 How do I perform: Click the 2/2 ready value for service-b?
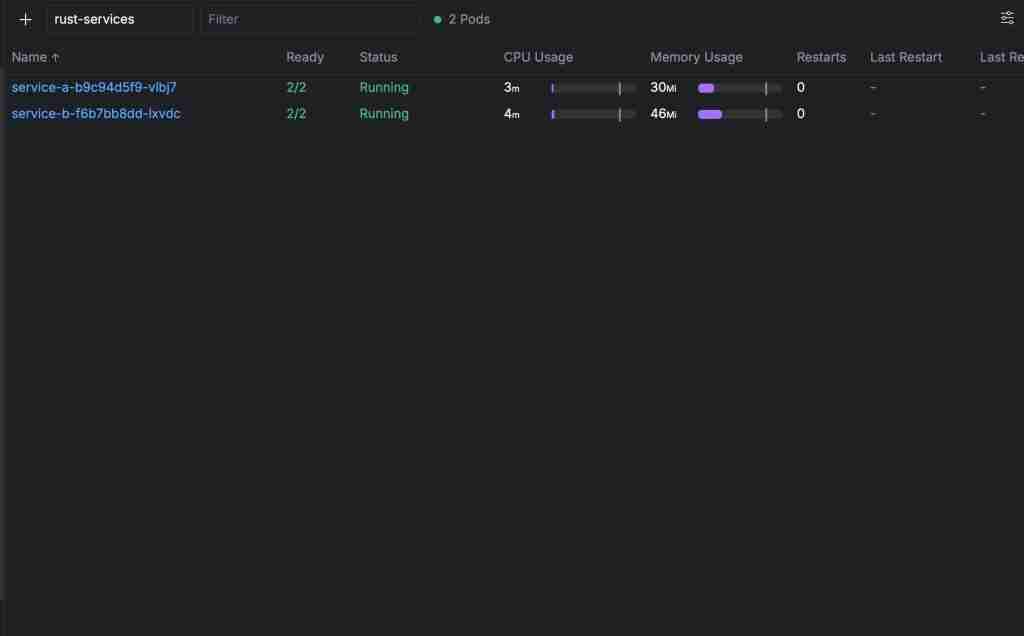[x=296, y=114]
